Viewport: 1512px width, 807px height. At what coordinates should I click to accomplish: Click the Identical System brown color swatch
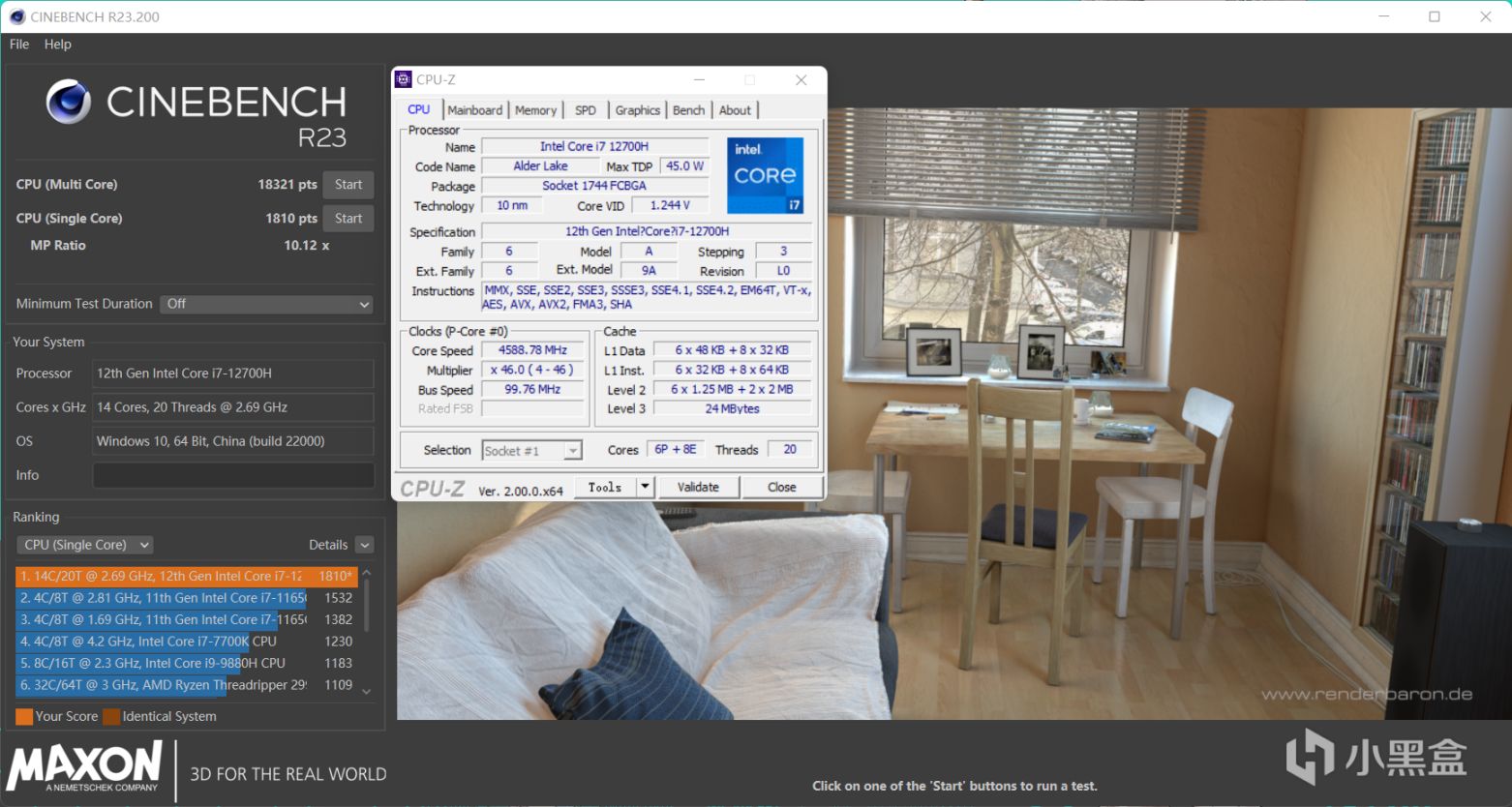111,717
